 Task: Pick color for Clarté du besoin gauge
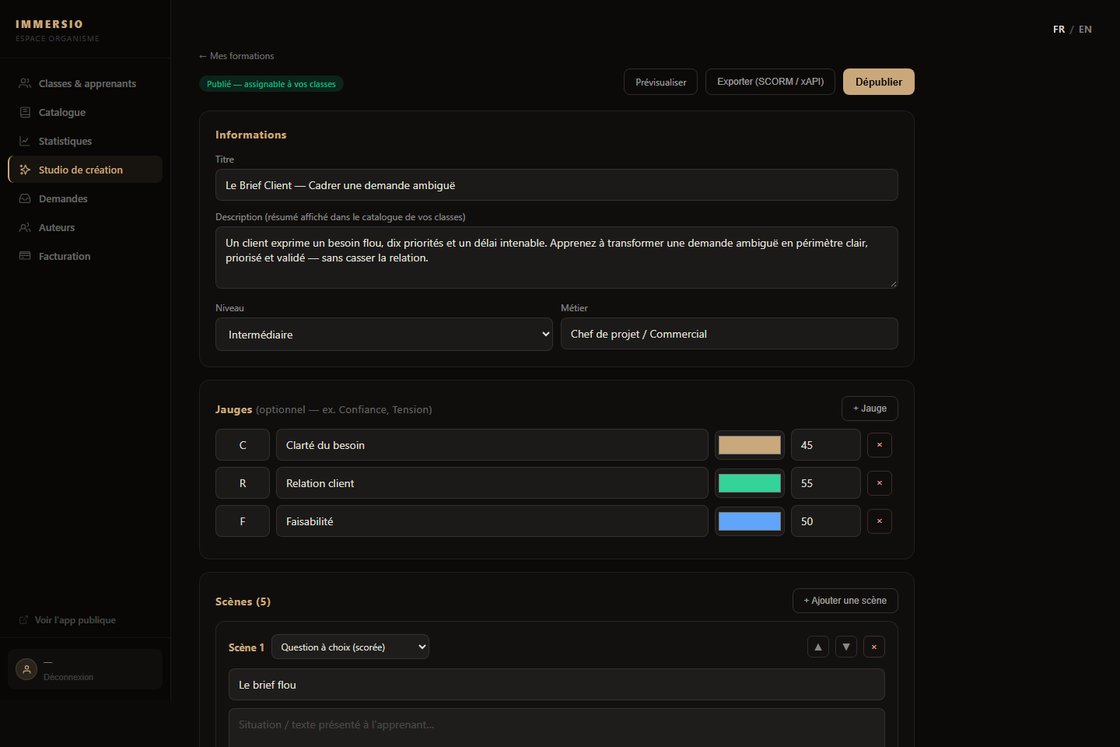(x=749, y=445)
